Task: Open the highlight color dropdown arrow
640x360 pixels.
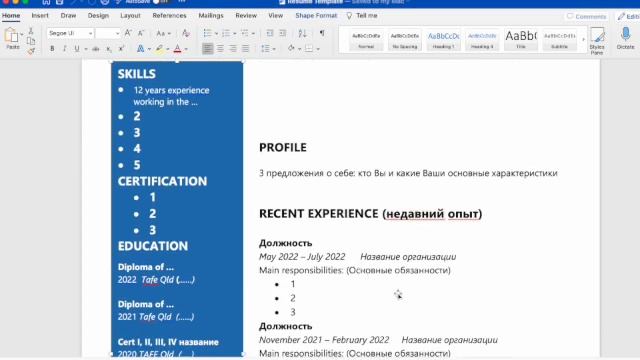Action: click(167, 49)
